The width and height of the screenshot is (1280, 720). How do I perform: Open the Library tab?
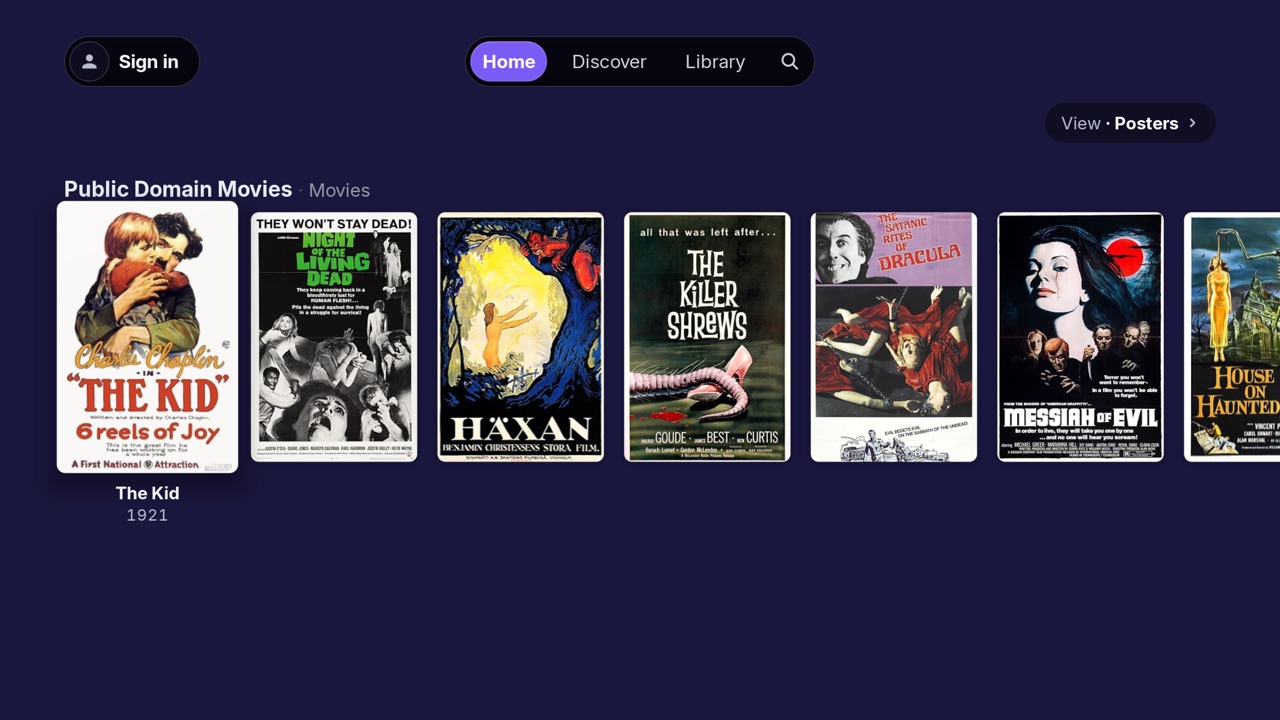pyautogui.click(x=715, y=62)
